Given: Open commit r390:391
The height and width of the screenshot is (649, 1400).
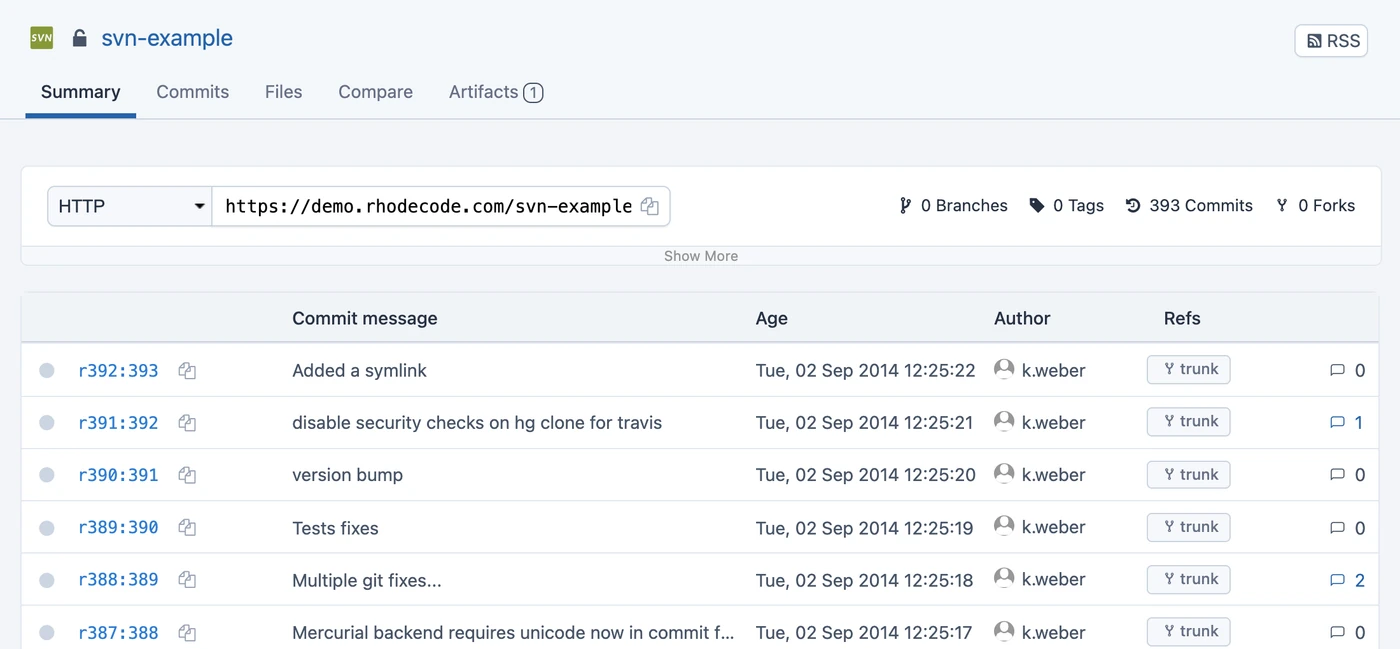Looking at the screenshot, I should [x=118, y=475].
